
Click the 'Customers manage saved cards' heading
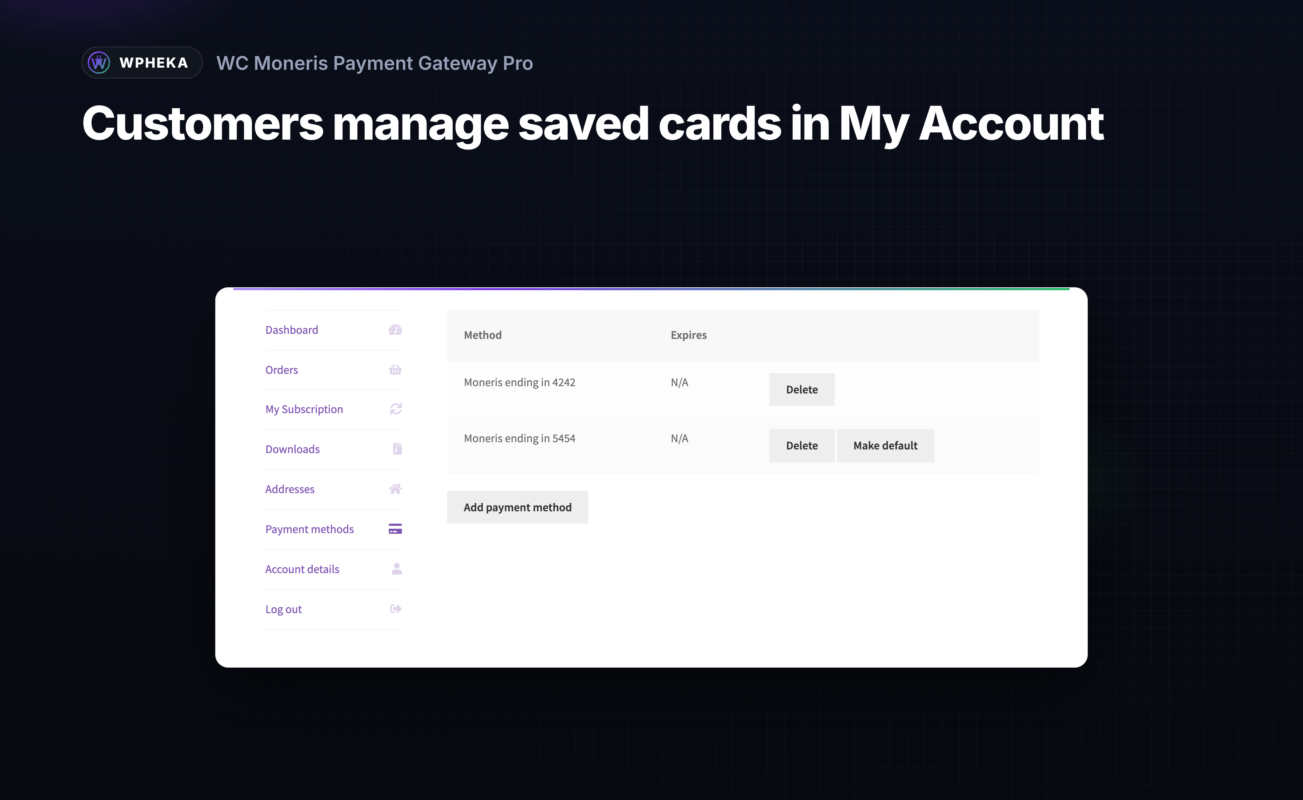click(593, 123)
